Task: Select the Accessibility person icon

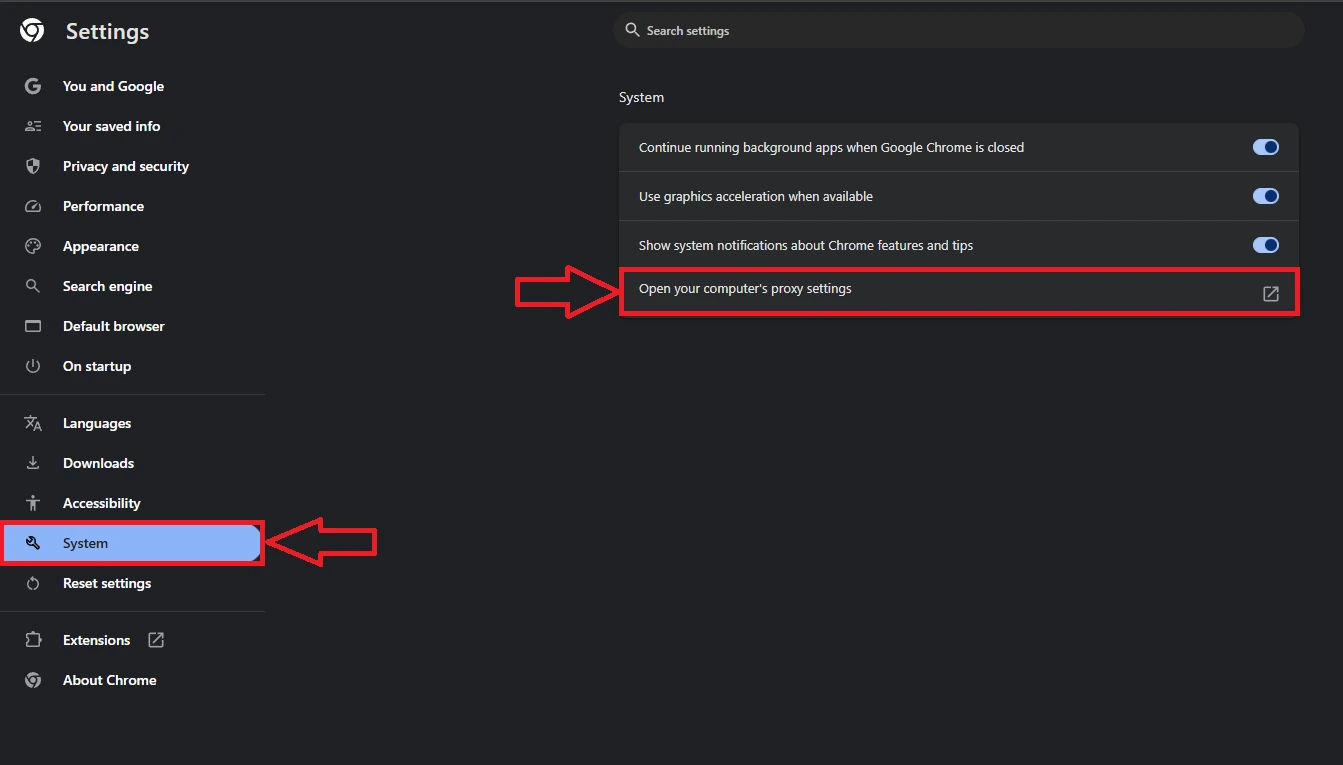Action: click(32, 503)
